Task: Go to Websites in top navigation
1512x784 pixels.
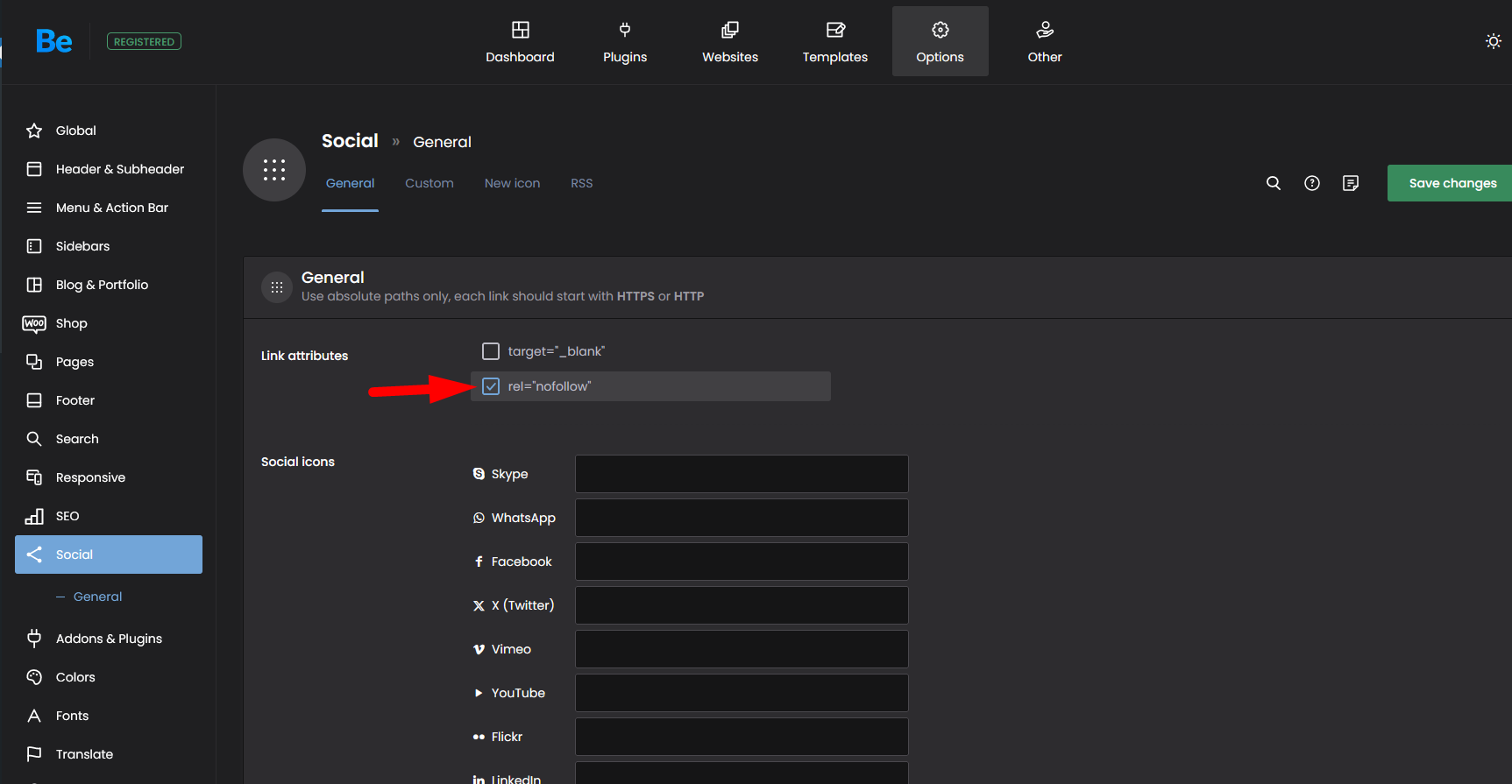Action: click(730, 42)
